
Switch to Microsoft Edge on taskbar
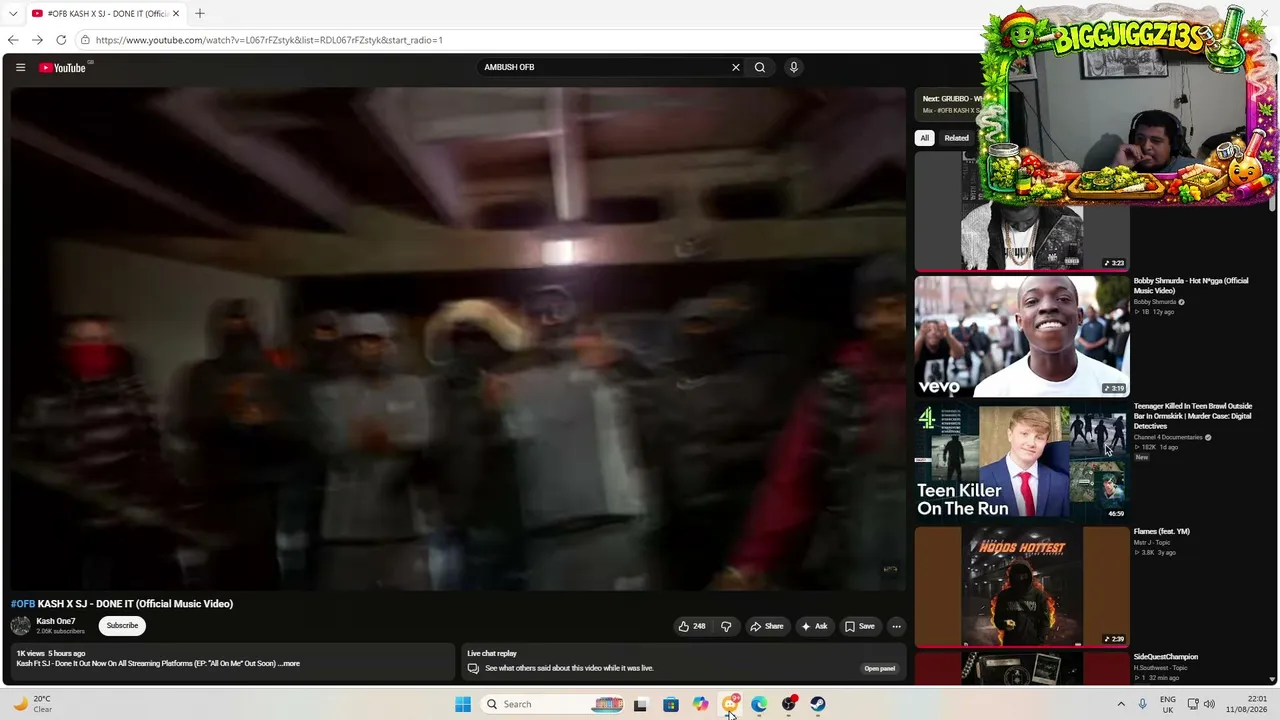tap(759, 704)
